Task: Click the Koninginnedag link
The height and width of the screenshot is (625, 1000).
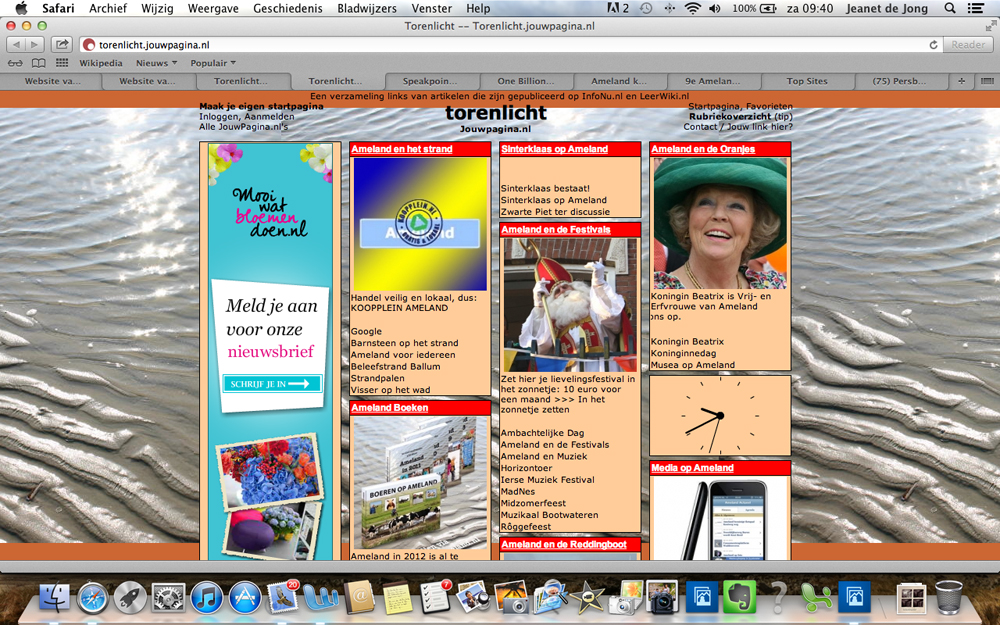Action: click(x=683, y=353)
